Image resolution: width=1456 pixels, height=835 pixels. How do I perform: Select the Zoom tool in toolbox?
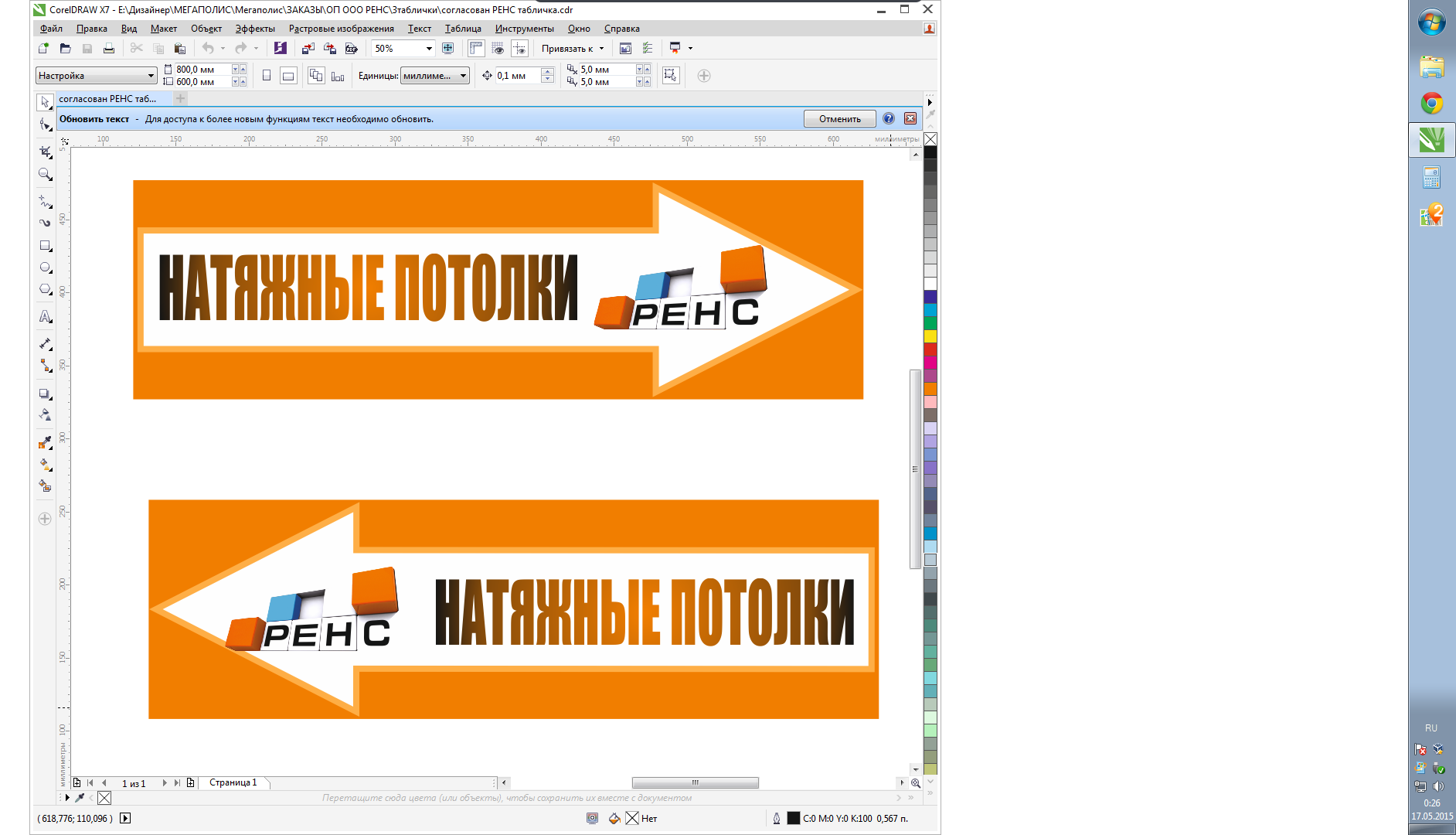[x=45, y=175]
